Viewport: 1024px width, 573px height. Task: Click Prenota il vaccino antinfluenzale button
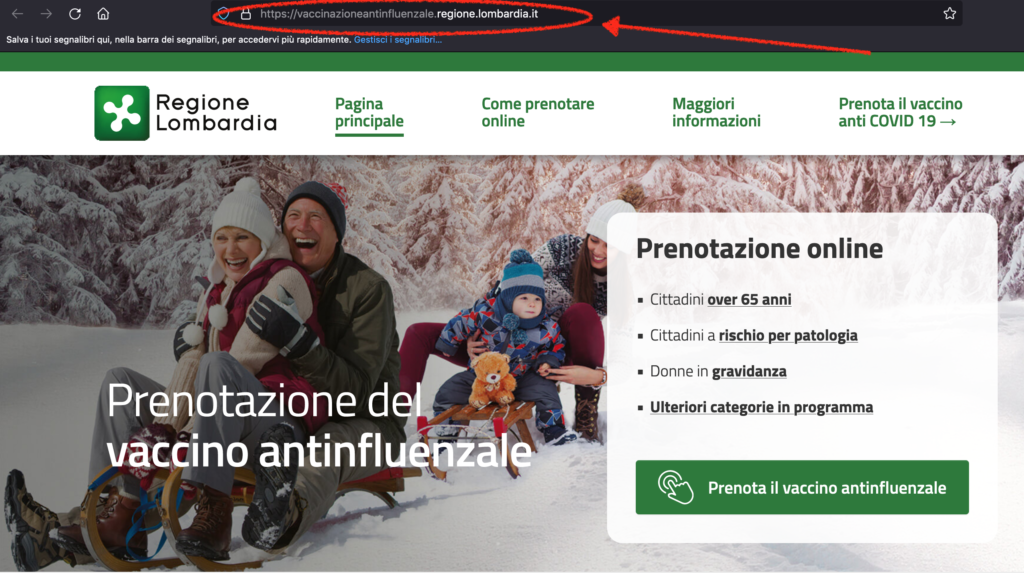tap(802, 487)
